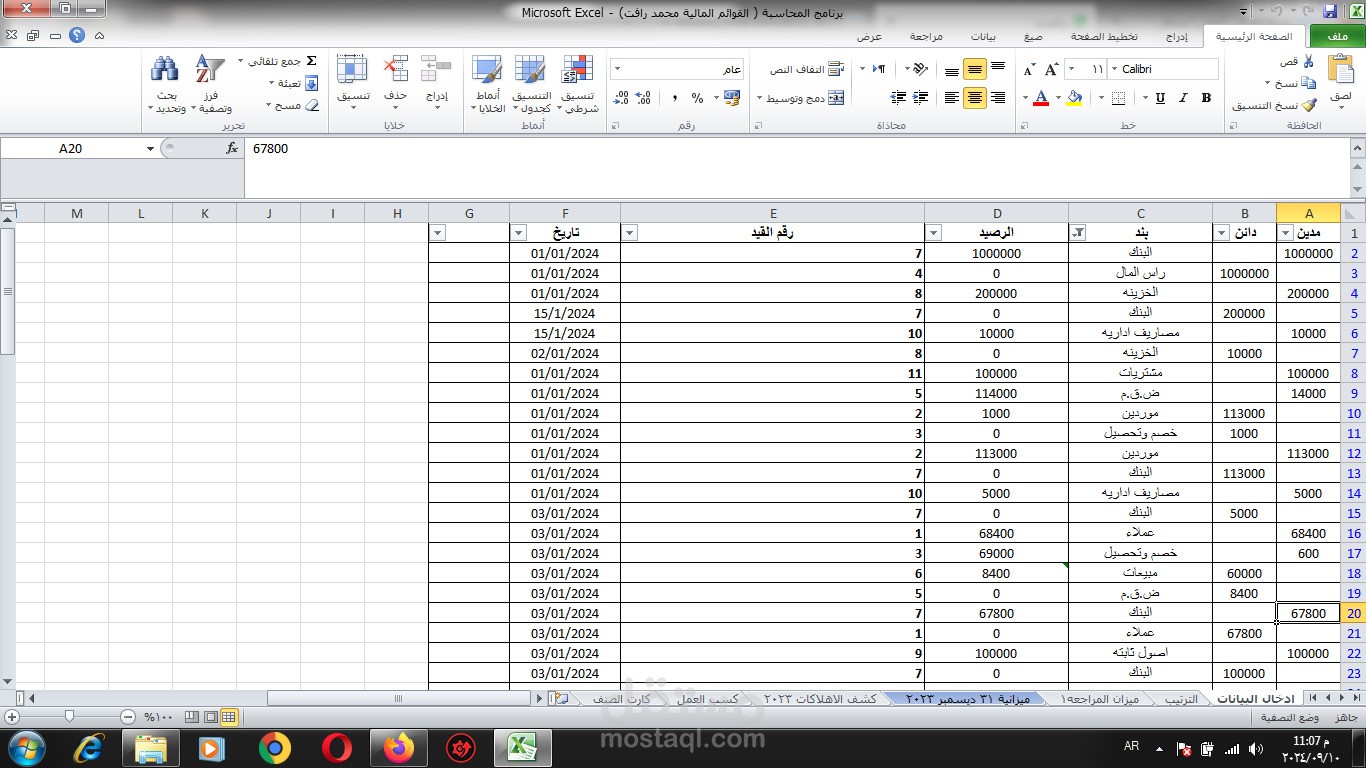Open the Calibri font name dropdown
This screenshot has width=1366, height=768.
1114,69
